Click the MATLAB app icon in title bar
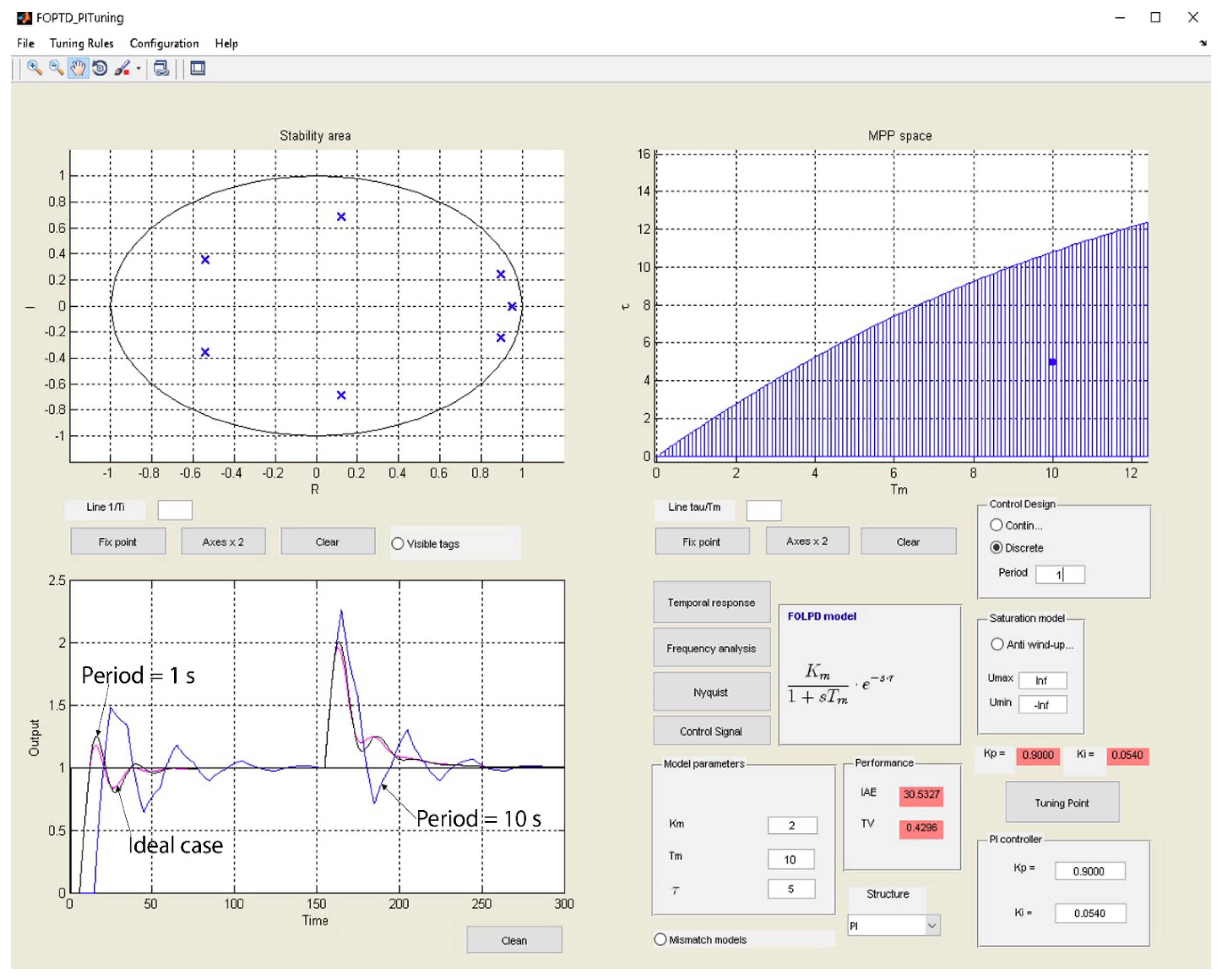The height and width of the screenshot is (980, 1220). pyautogui.click(x=24, y=18)
